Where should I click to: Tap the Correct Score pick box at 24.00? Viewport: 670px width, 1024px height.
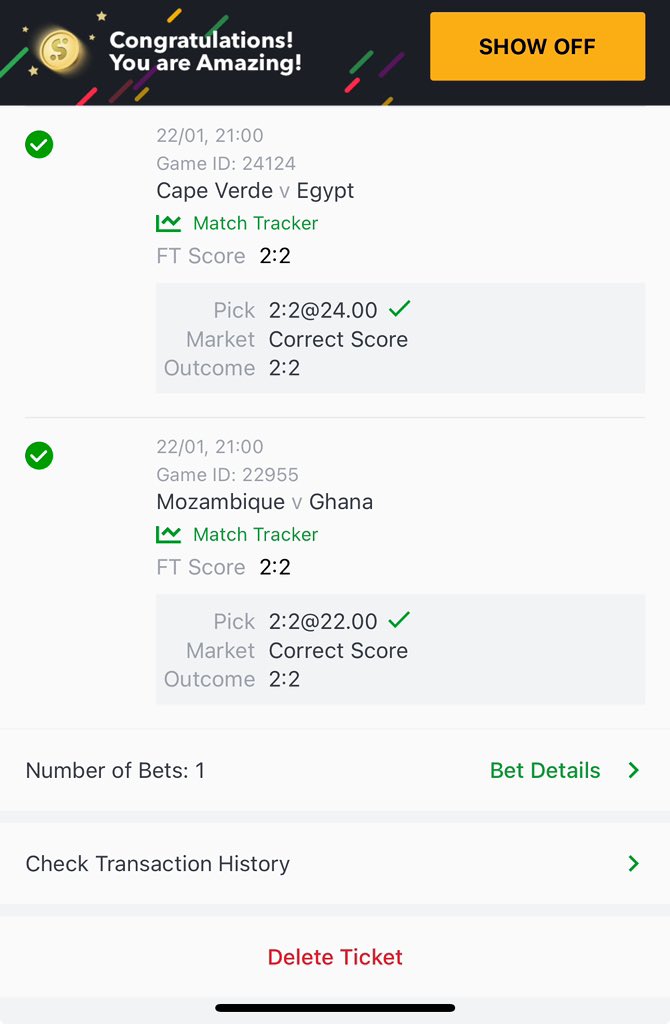coord(400,338)
